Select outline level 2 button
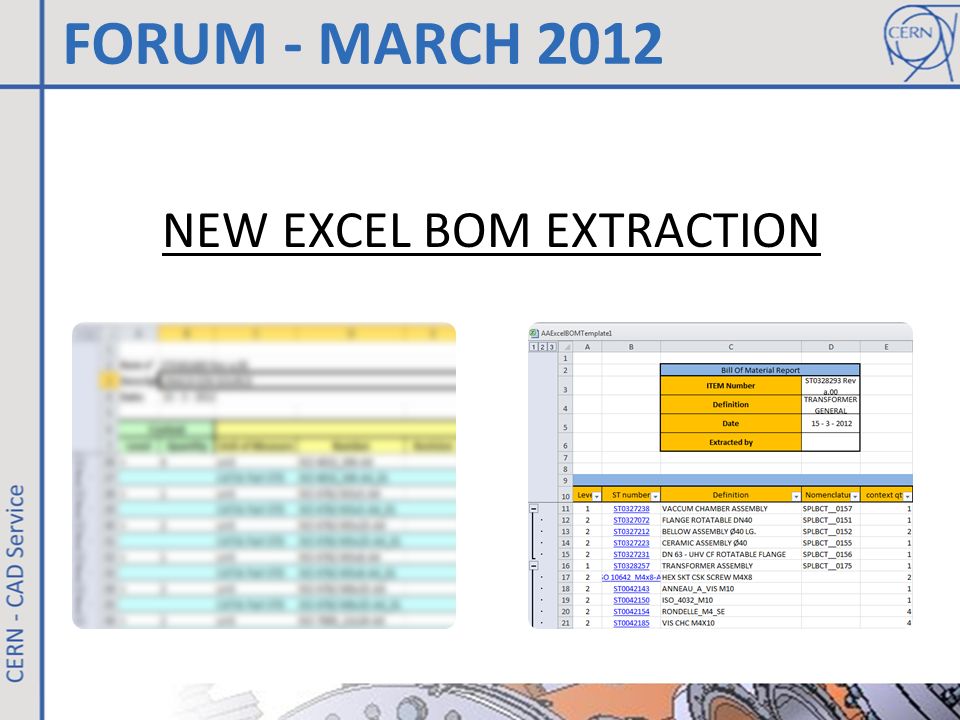This screenshot has height=720, width=960. 542,347
